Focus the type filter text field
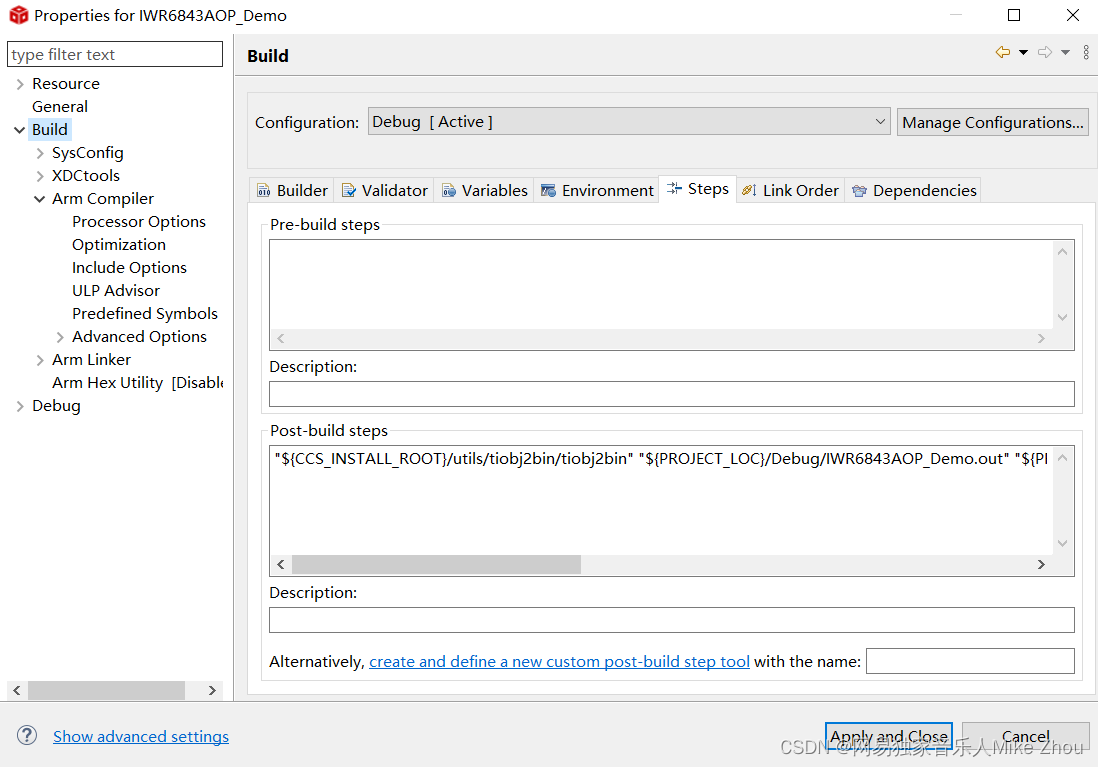 coord(115,55)
